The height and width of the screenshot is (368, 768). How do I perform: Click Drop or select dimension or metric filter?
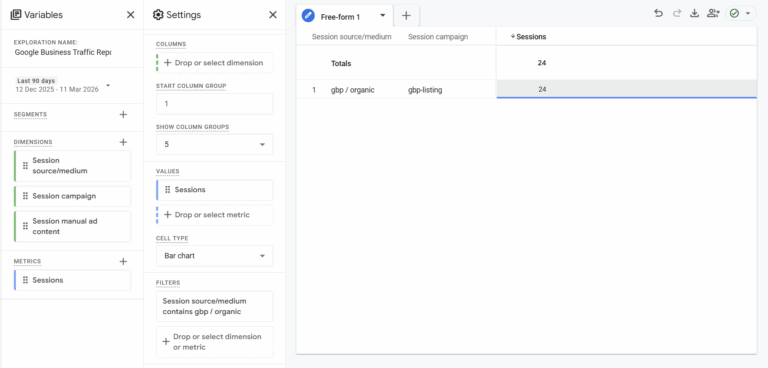click(215, 342)
